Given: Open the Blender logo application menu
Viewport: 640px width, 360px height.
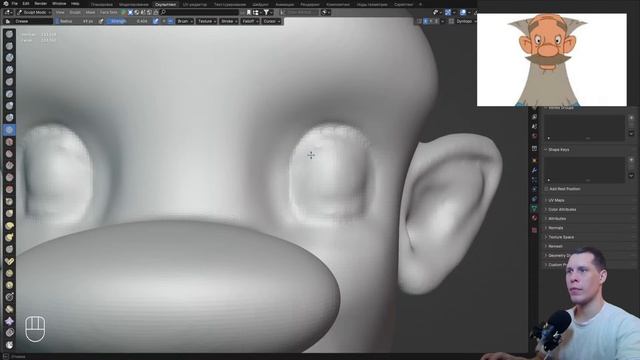Looking at the screenshot, I should [6, 4].
